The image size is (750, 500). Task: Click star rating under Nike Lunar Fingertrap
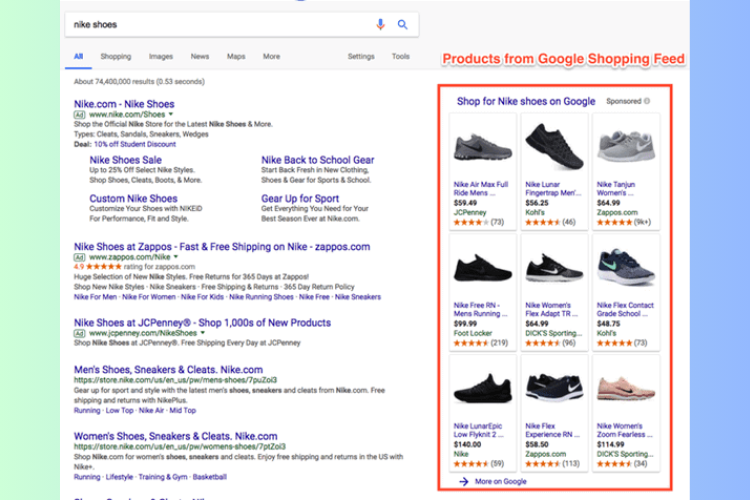tap(542, 222)
